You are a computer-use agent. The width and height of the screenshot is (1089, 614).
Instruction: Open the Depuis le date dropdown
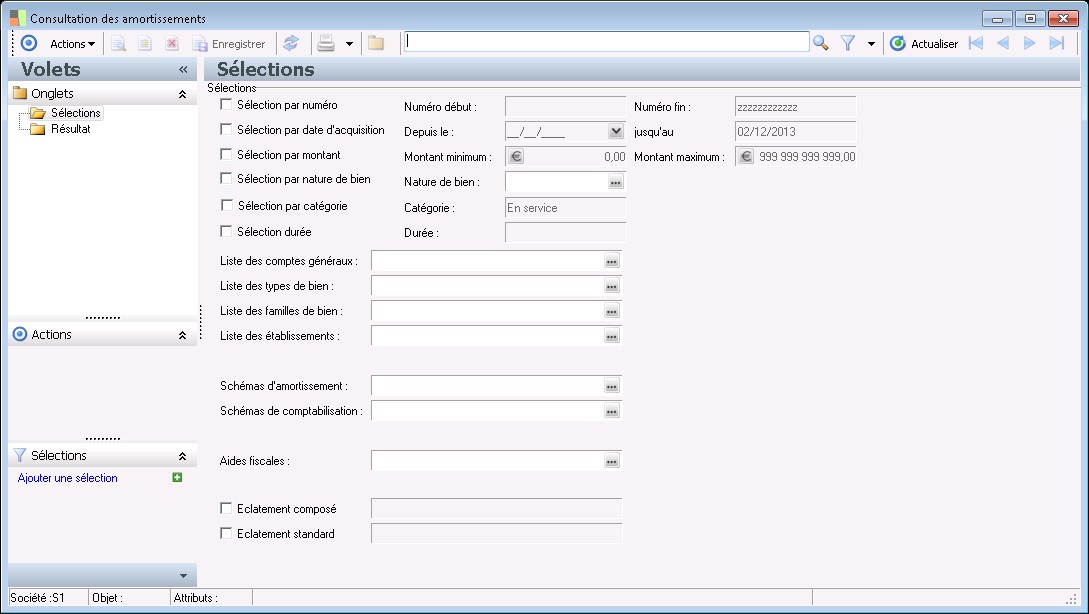(x=615, y=131)
